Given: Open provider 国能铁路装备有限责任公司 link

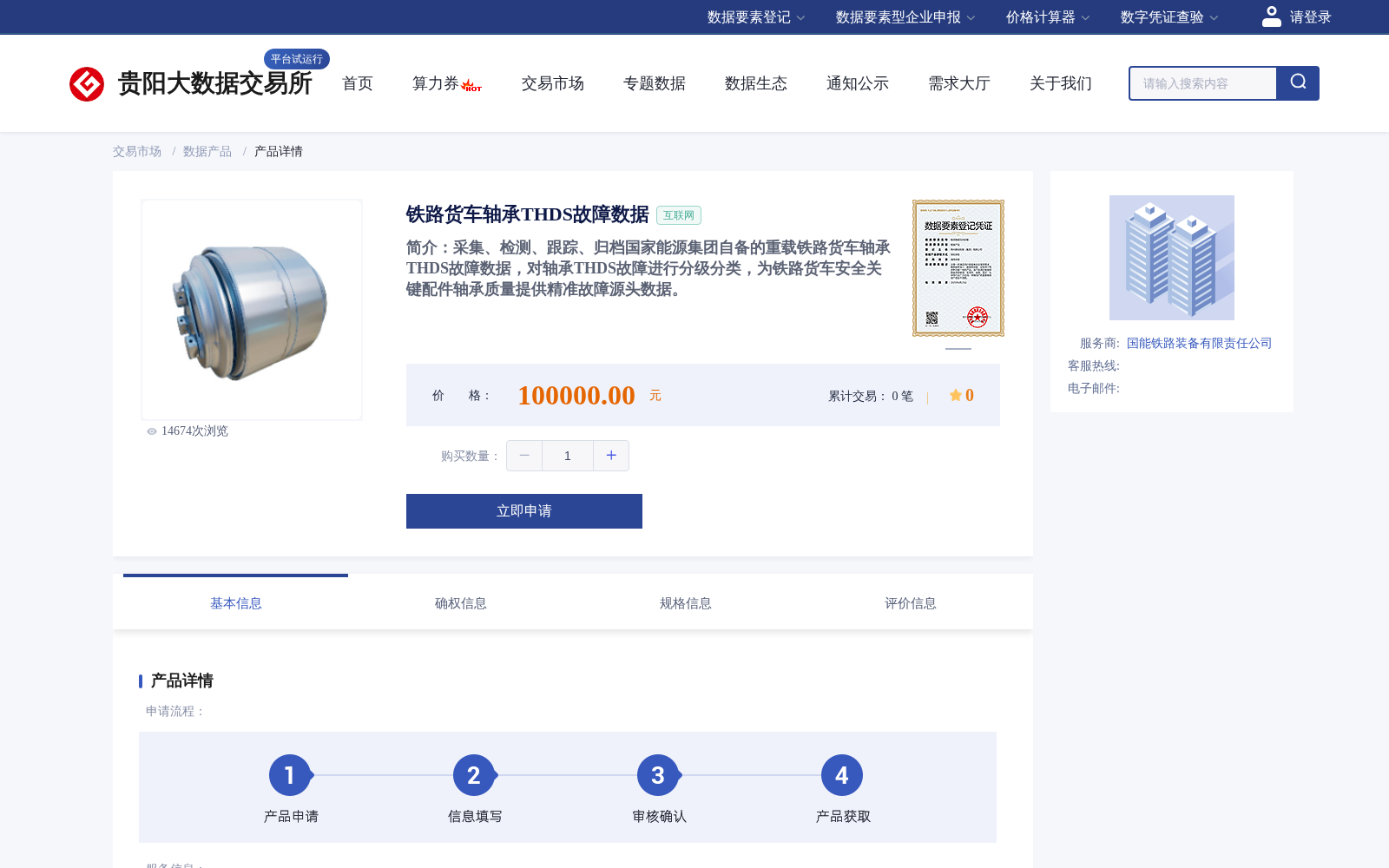Looking at the screenshot, I should (x=1199, y=343).
